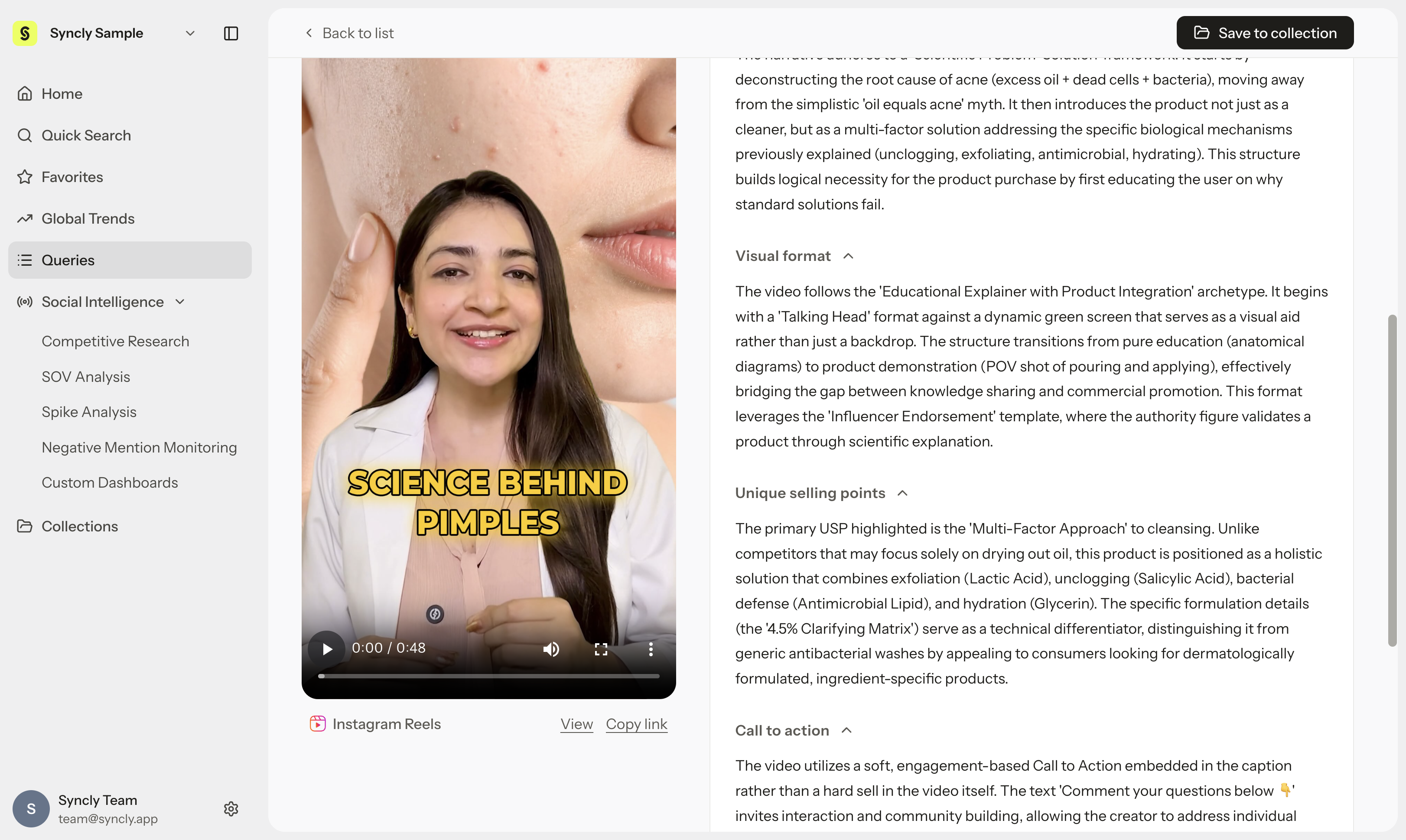Click the Syncly logo icon
Image resolution: width=1406 pixels, height=840 pixels.
click(x=25, y=33)
